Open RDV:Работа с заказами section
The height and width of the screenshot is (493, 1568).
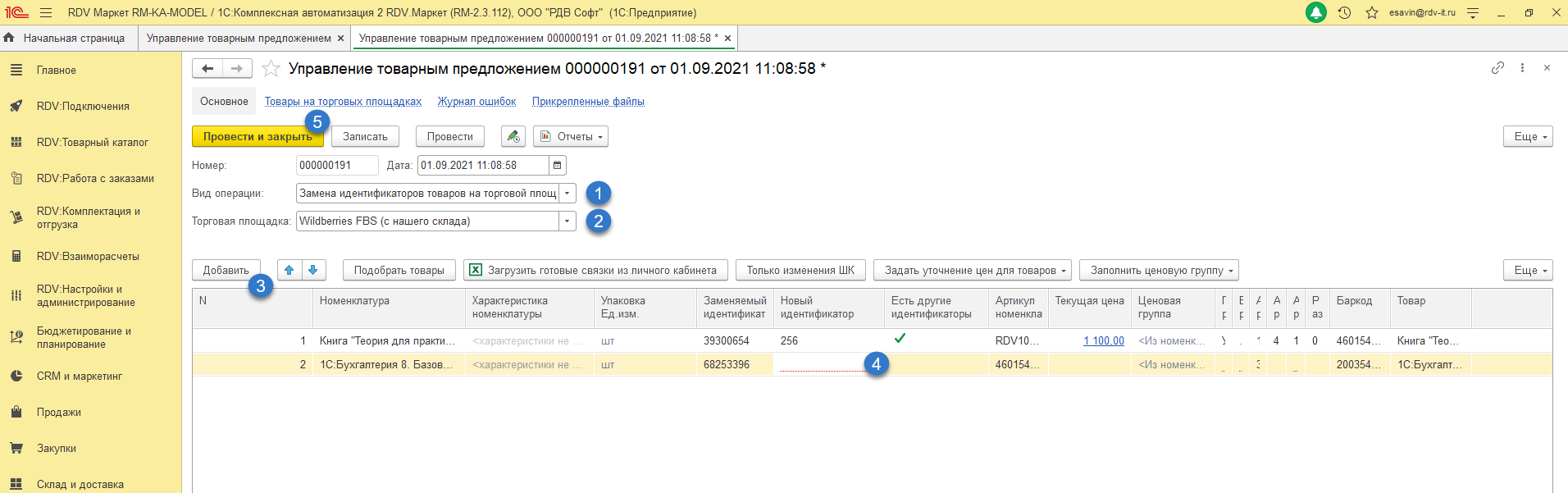coord(95,178)
